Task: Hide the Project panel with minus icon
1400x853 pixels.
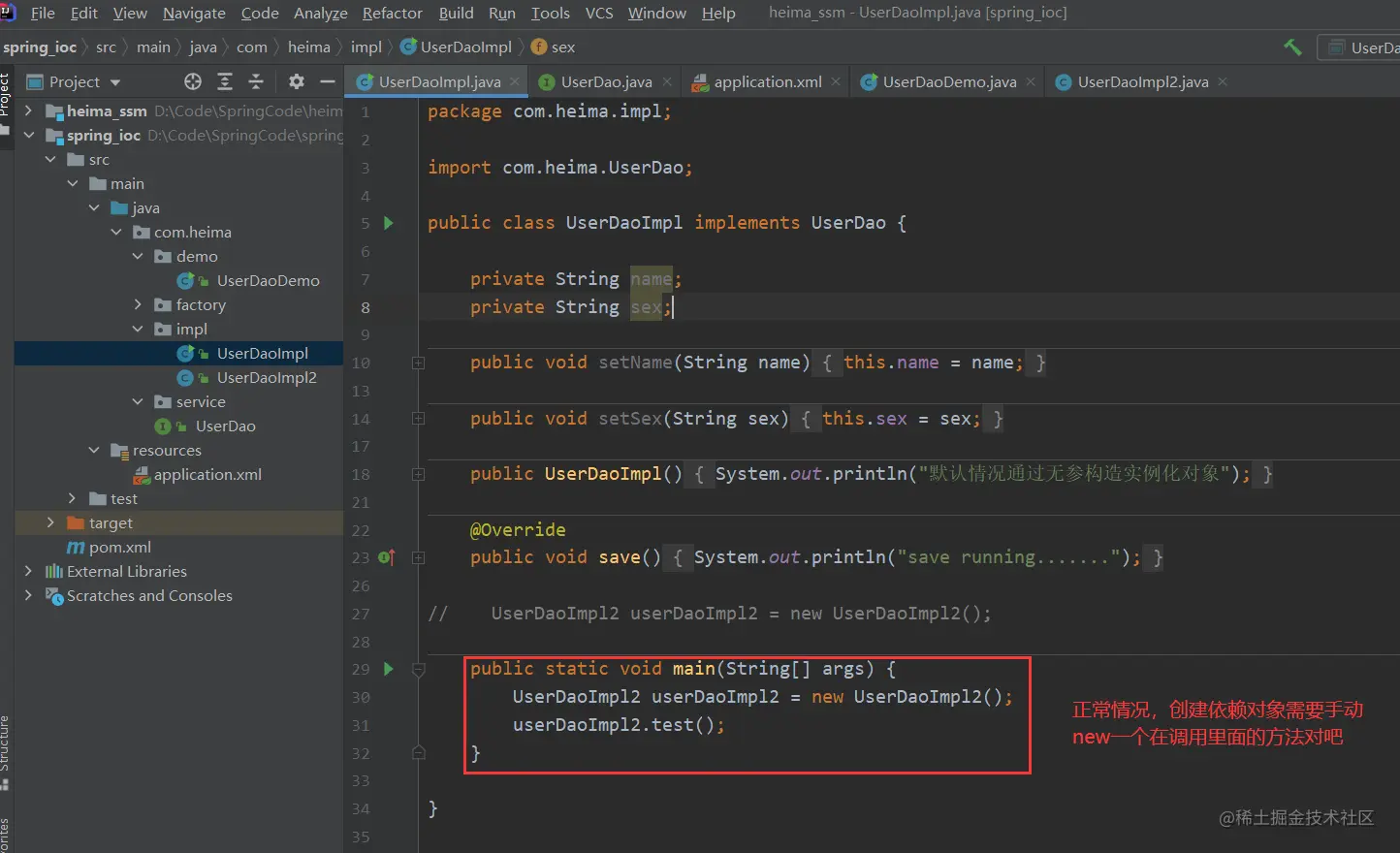Action: [328, 81]
